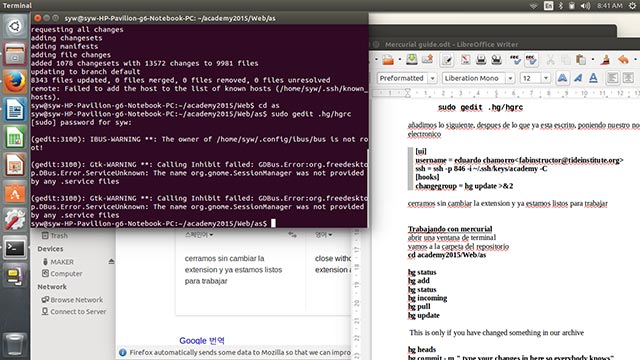Click the Cut icon in Writer toolbar
Screen dimensions: 640x360
(550, 60)
